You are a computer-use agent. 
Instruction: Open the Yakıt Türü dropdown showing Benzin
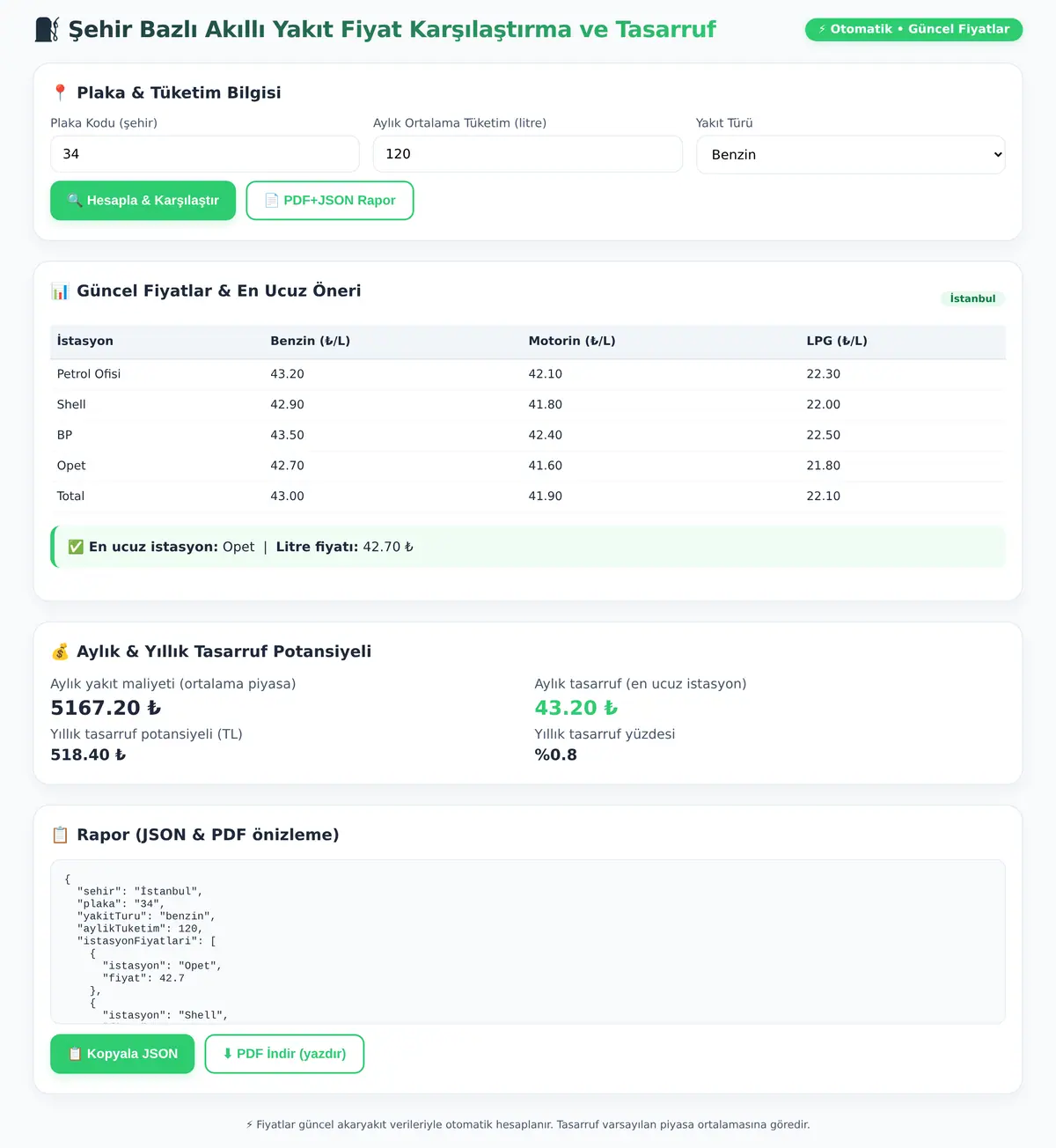(850, 155)
